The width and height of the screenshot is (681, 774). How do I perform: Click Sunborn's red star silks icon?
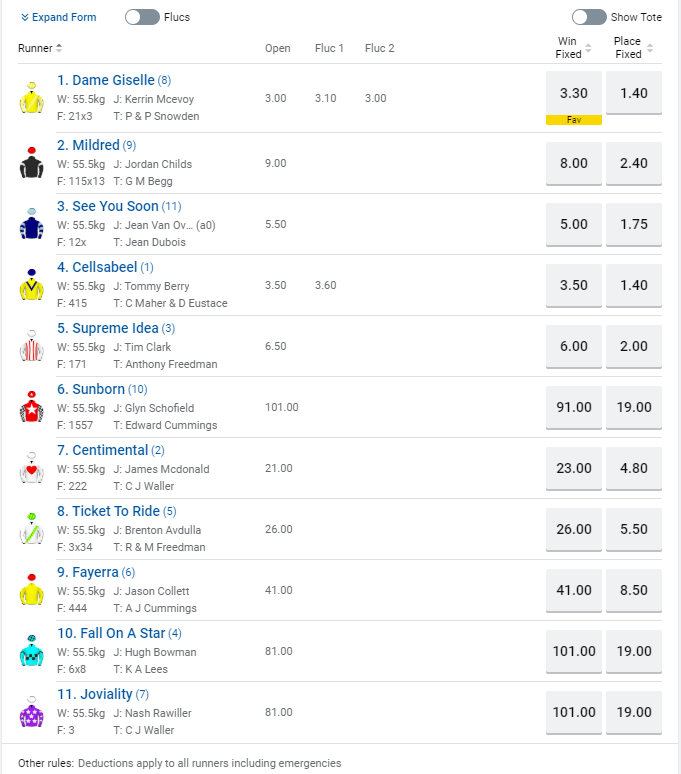[x=31, y=407]
